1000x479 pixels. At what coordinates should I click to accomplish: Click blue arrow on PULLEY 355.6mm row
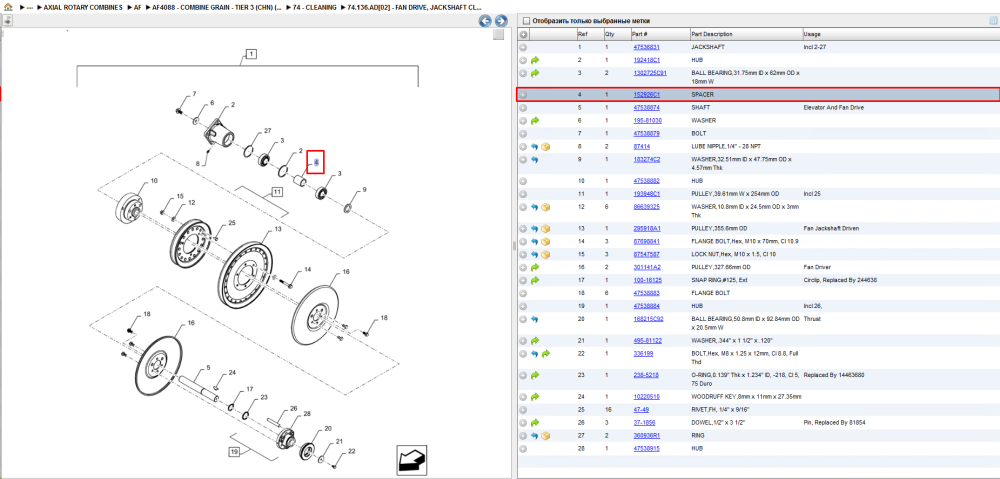pyautogui.click(x=535, y=228)
